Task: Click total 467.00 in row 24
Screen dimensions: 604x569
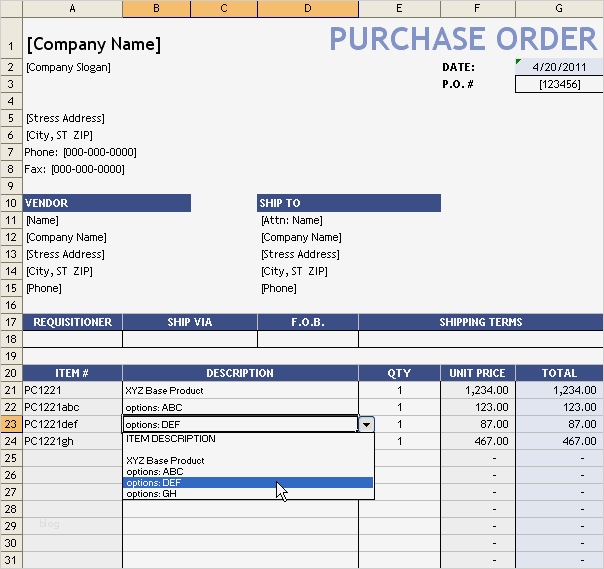Action: 559,441
